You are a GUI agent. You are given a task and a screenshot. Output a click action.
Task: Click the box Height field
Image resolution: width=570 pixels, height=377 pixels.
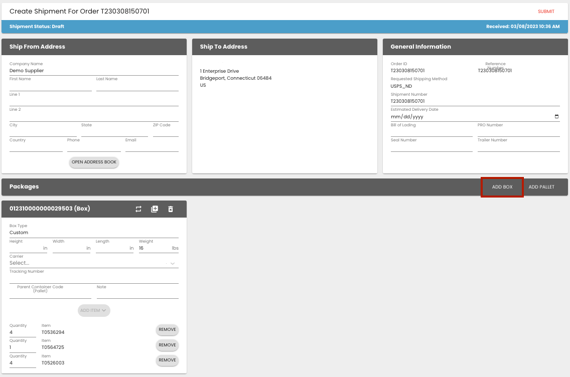pos(28,248)
